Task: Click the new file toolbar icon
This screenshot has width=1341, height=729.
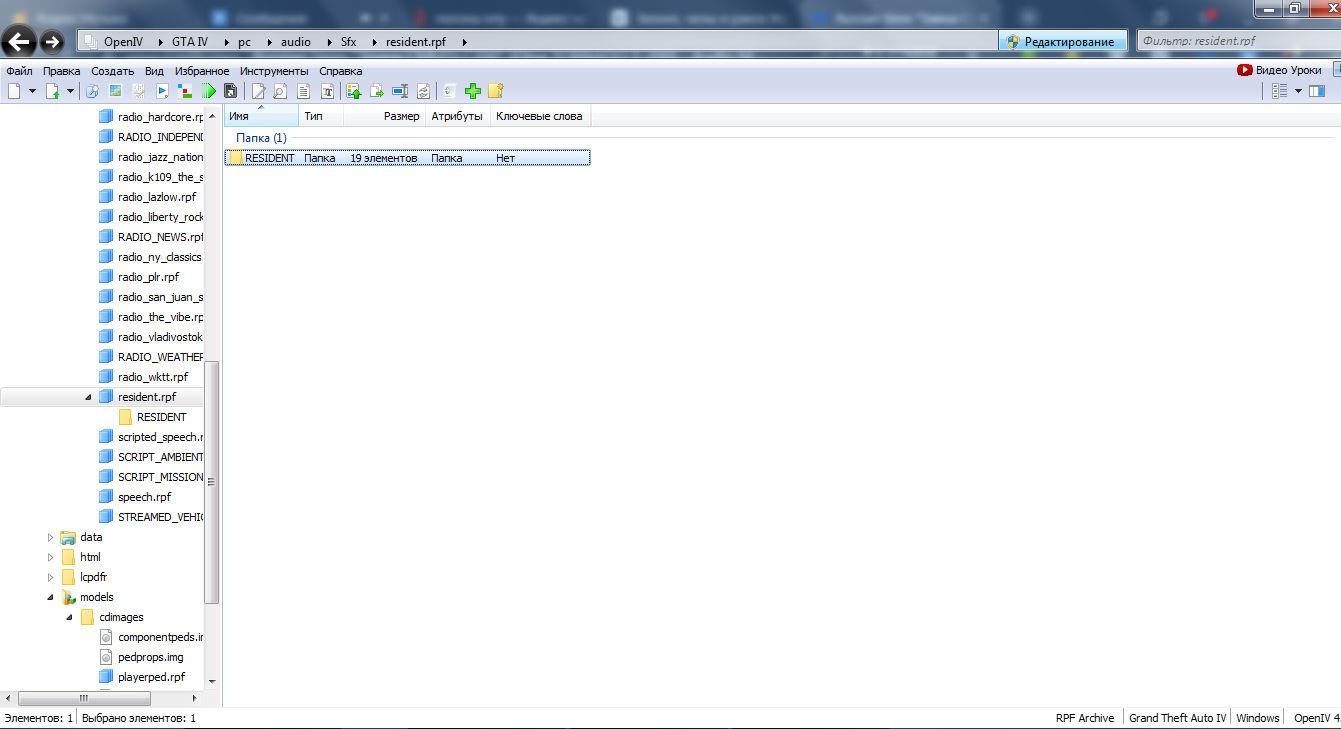Action: 14,91
